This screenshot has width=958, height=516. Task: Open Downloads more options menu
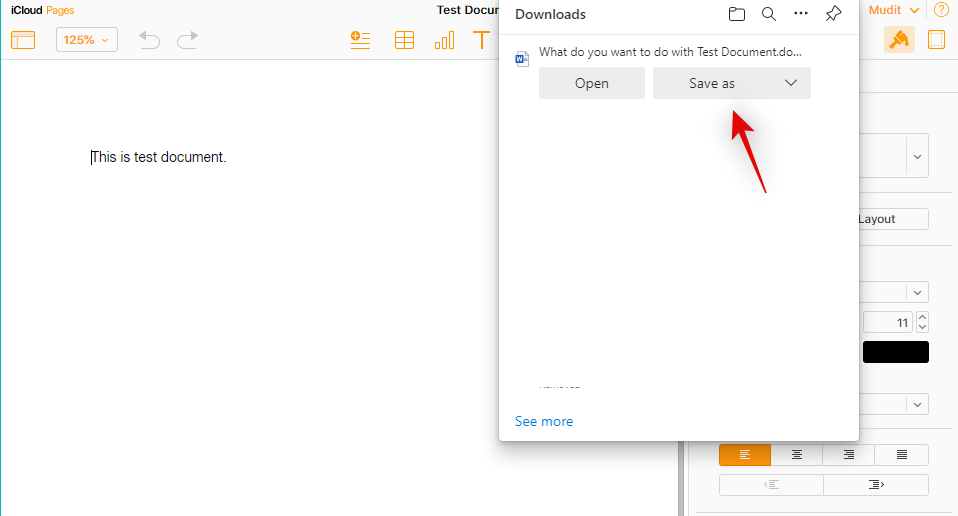(801, 14)
